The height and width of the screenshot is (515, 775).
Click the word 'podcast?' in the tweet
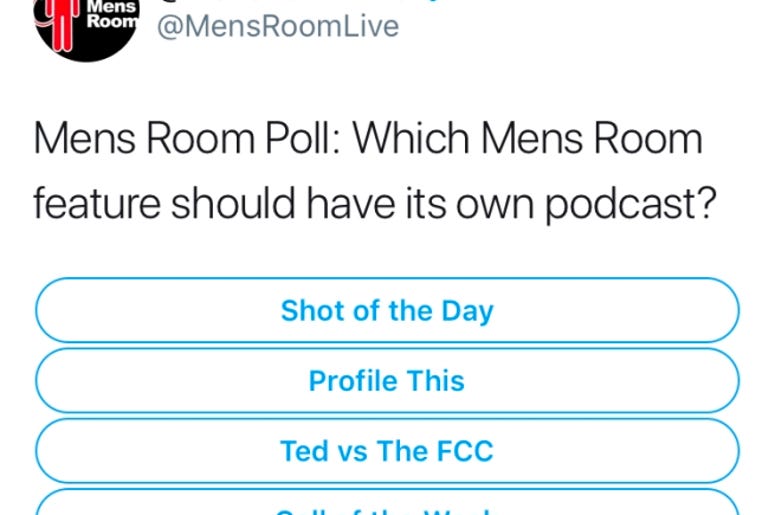(631, 205)
